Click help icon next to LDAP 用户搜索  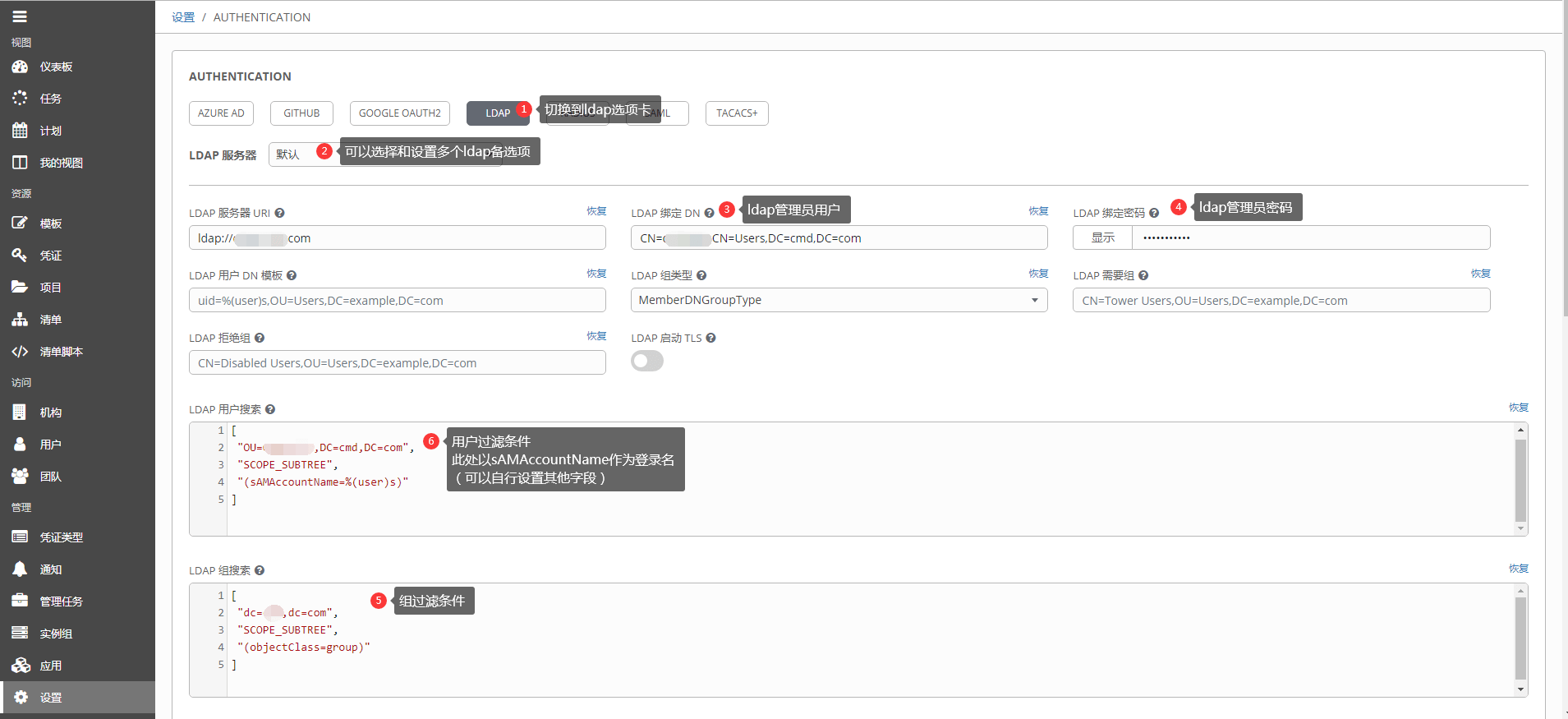click(x=270, y=409)
